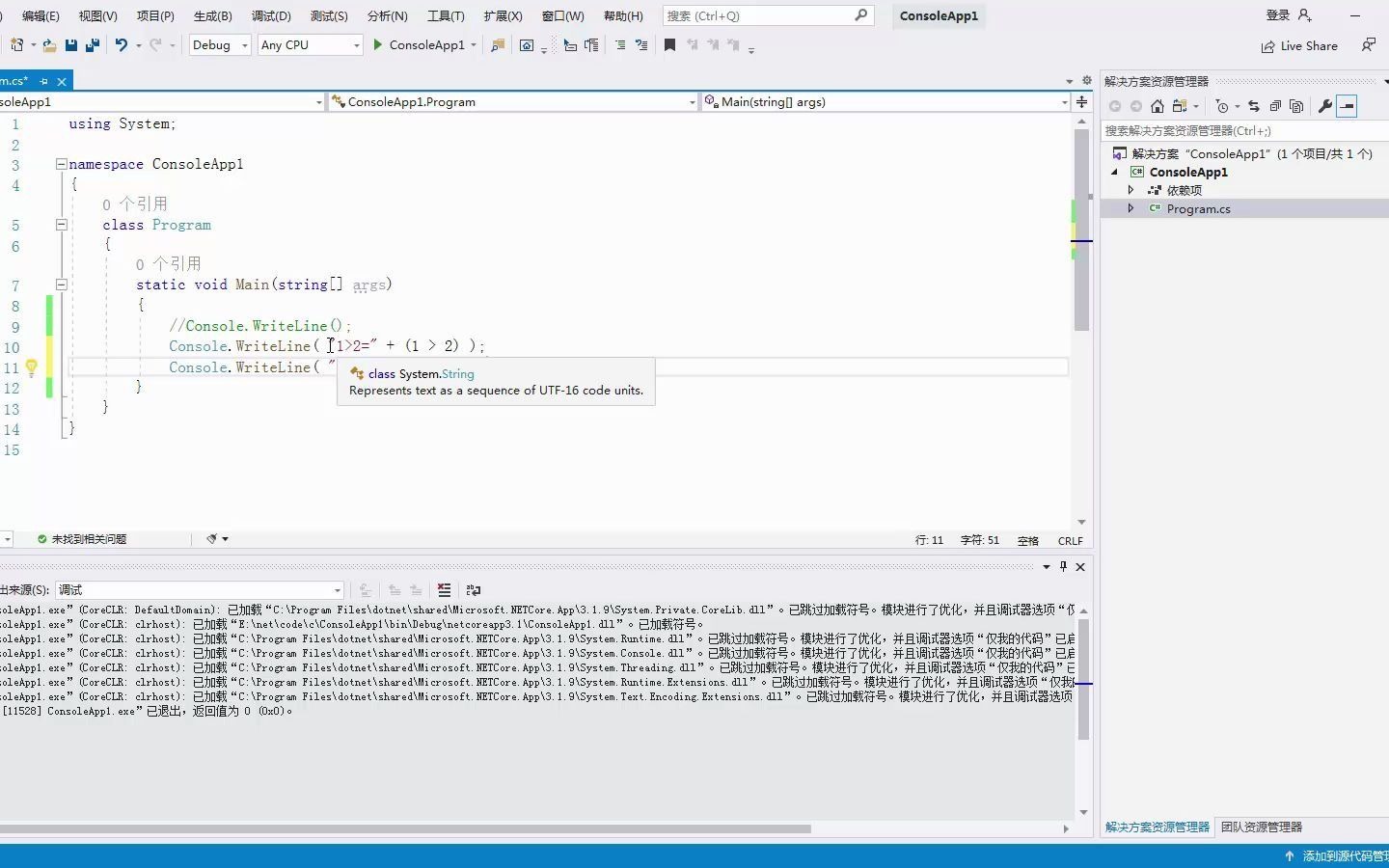Click the New Project toolbar icon
This screenshot has width=1389, height=868.
[x=17, y=45]
